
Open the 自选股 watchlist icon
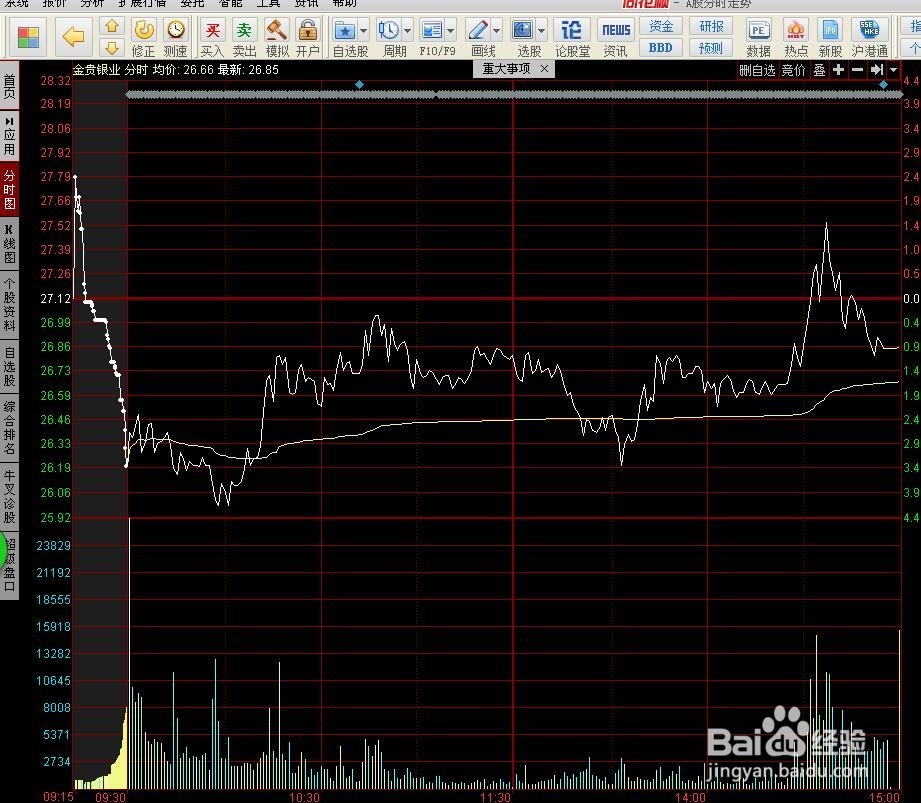[x=345, y=31]
